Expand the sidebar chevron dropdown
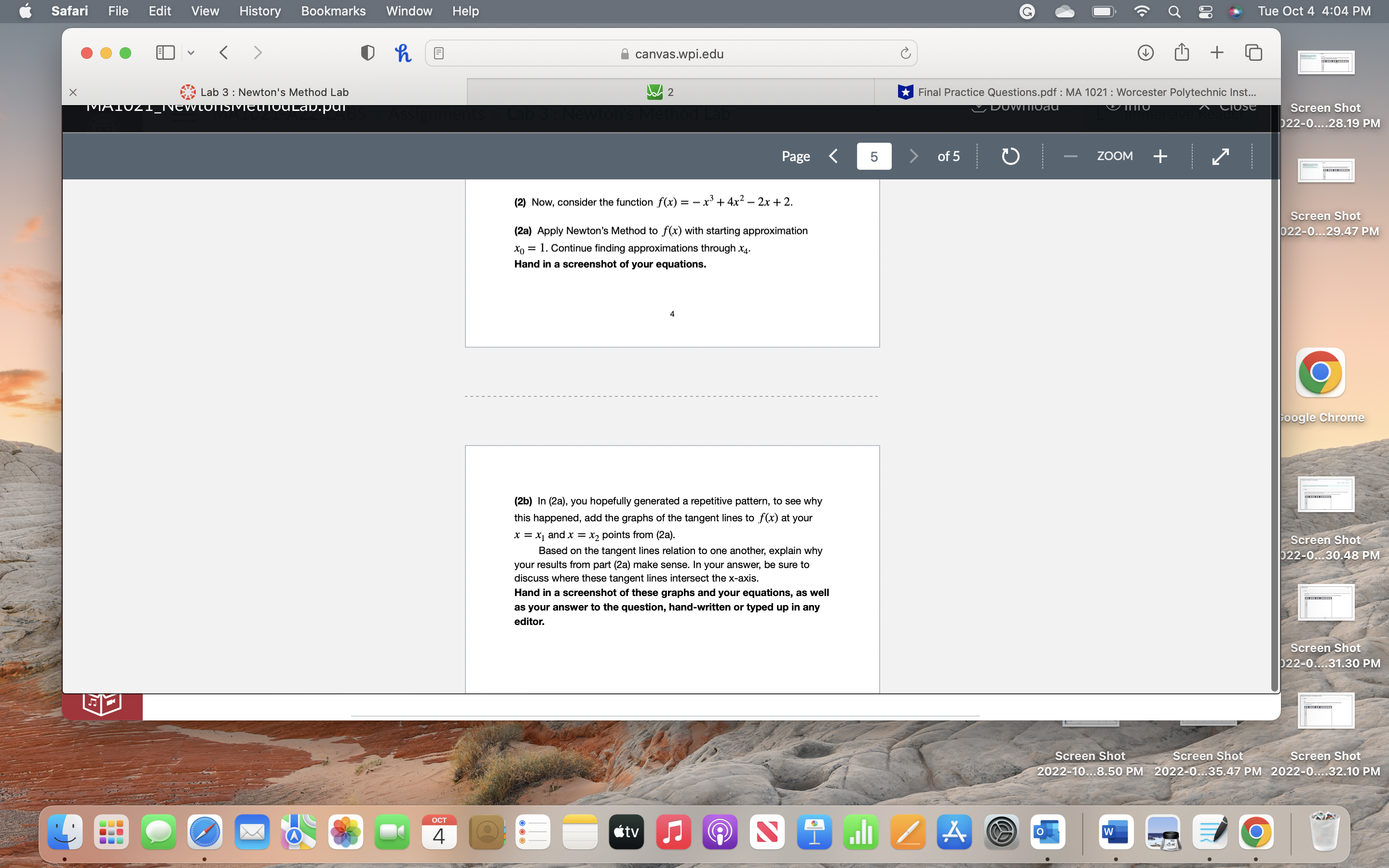This screenshot has width=1389, height=868. [191, 52]
